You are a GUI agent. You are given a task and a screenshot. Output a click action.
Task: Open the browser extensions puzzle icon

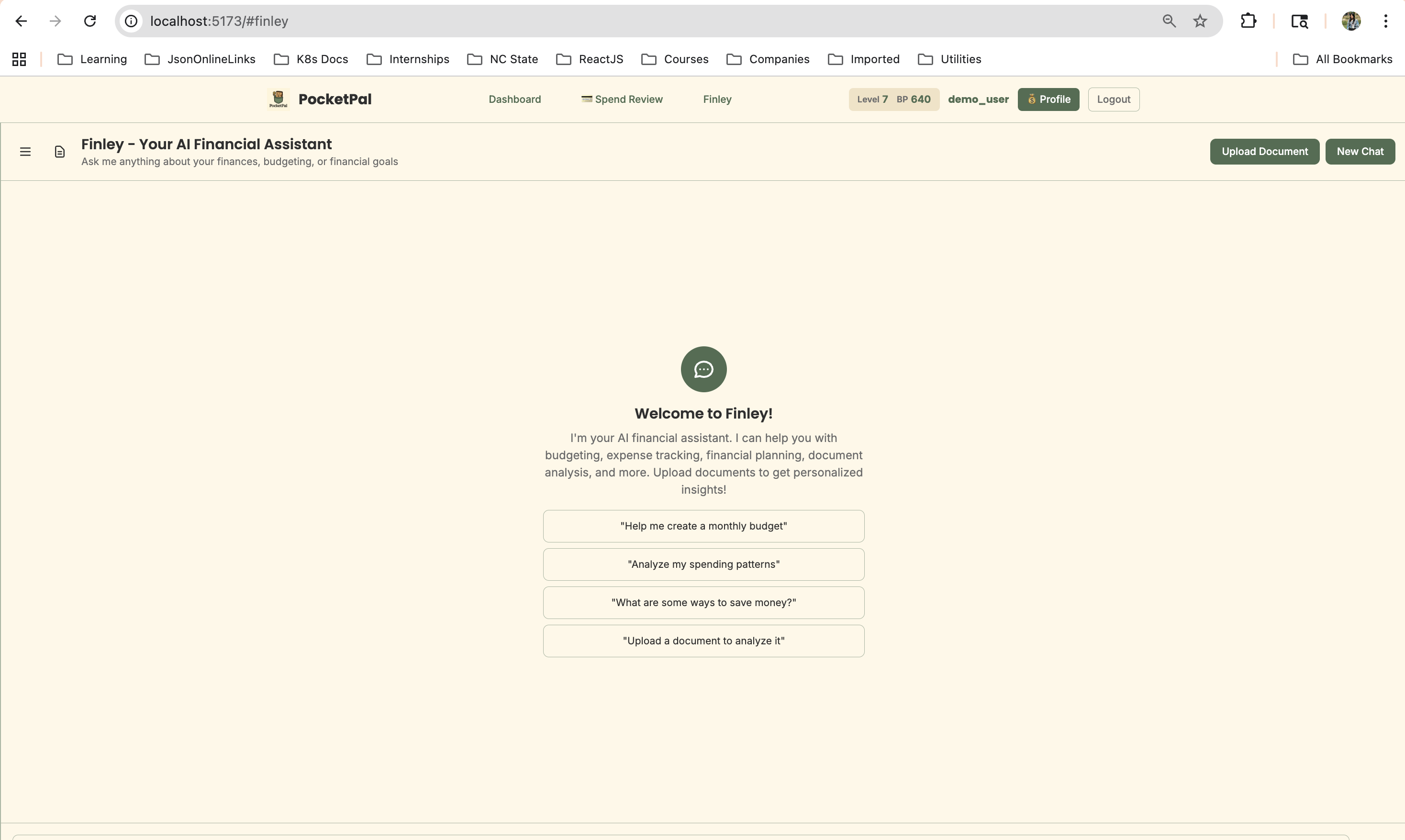1248,21
